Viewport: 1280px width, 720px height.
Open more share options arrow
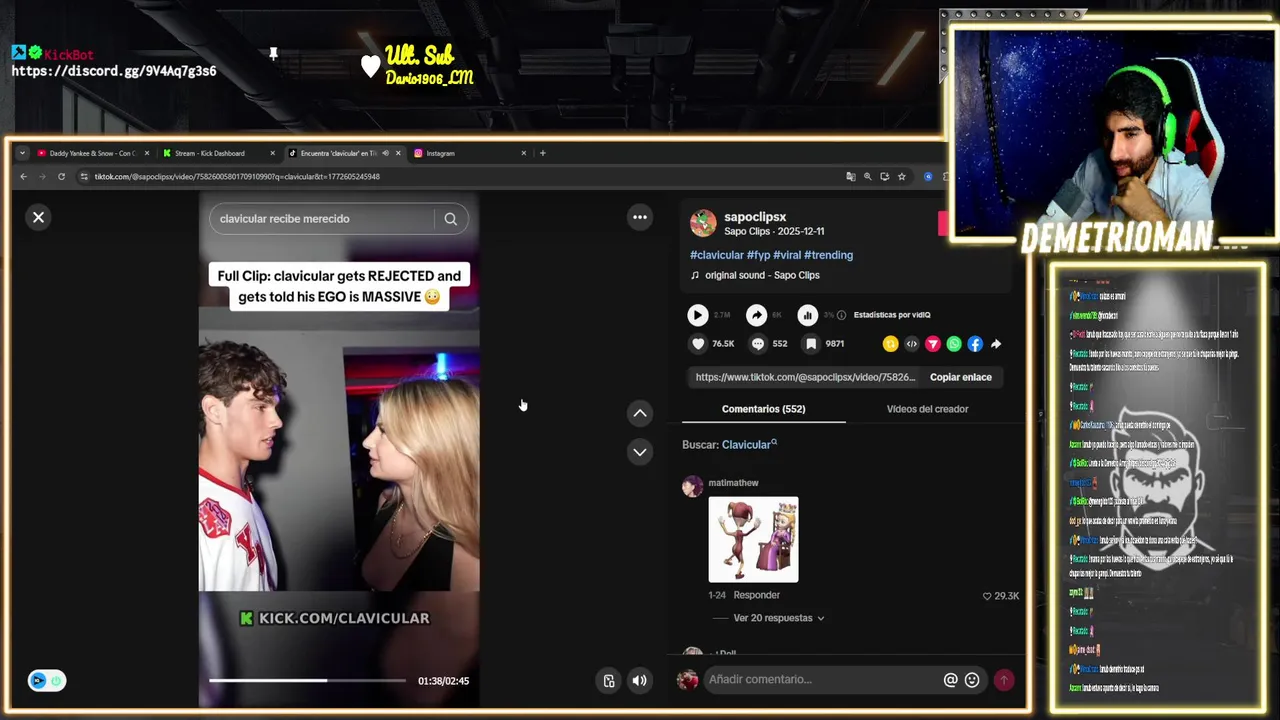tap(996, 344)
